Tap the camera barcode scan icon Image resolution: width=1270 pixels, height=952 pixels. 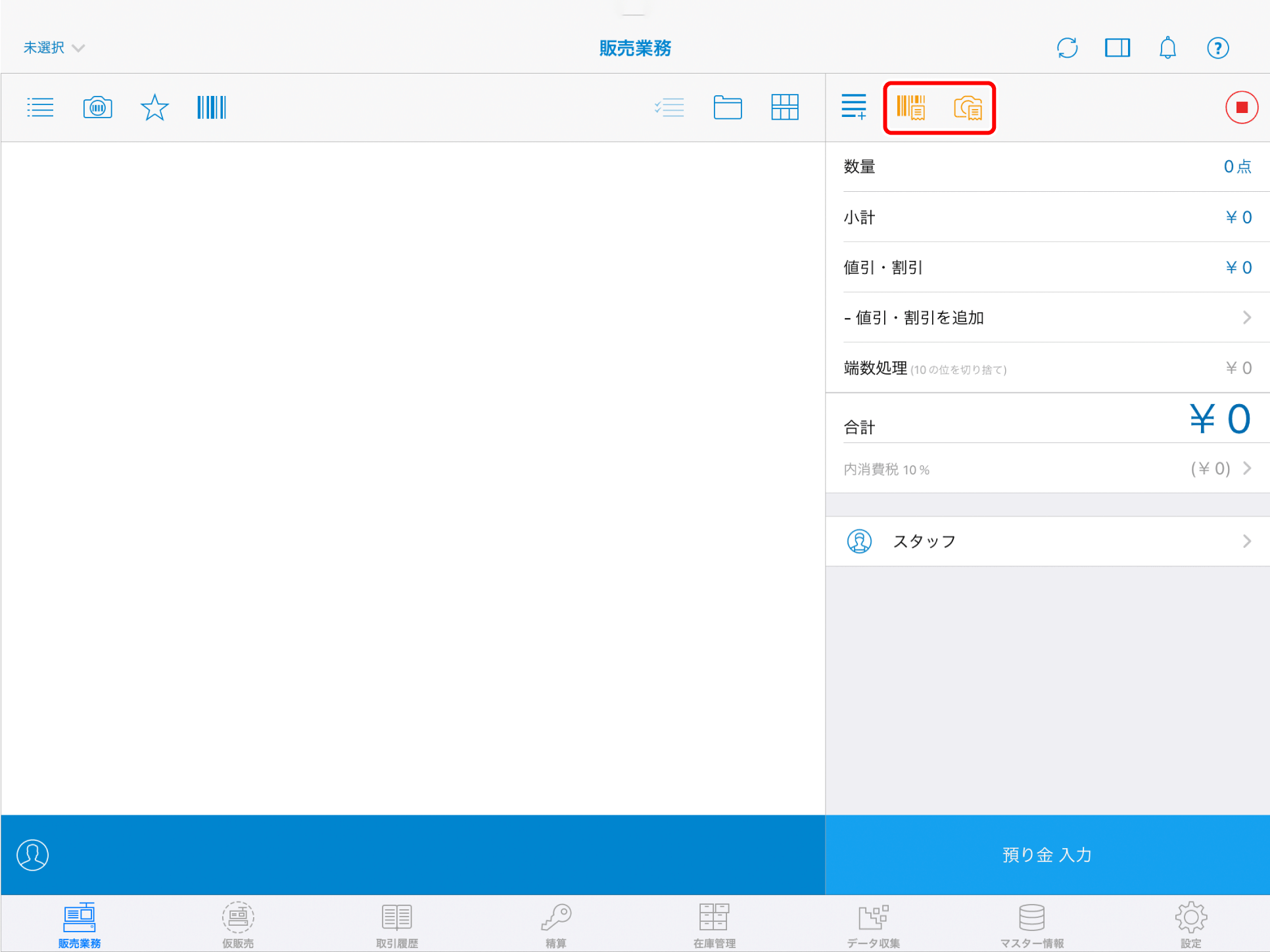97,107
